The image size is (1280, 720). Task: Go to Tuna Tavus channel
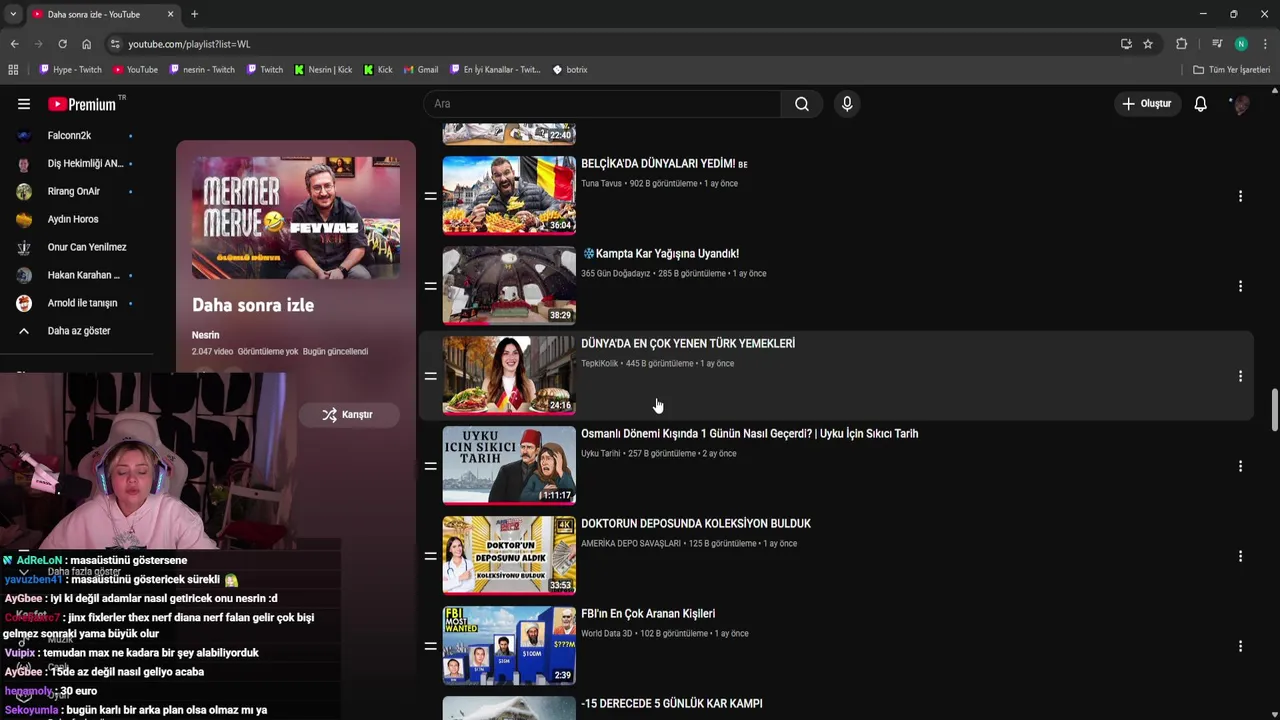pyautogui.click(x=601, y=184)
